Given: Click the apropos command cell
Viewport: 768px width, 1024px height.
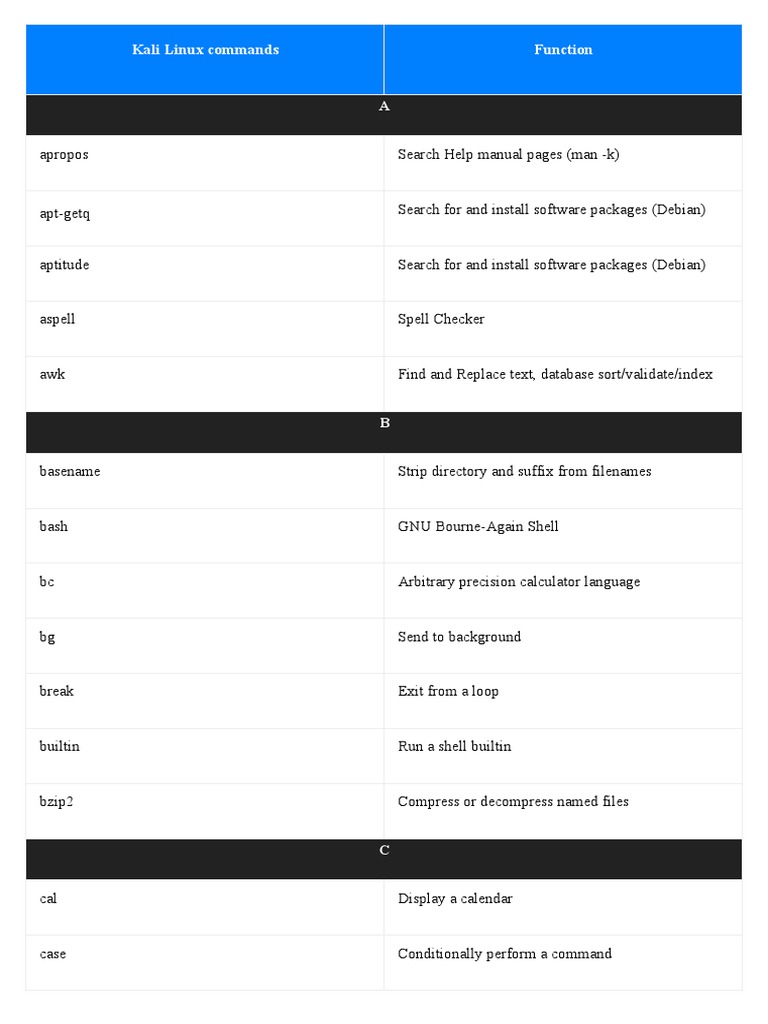Looking at the screenshot, I should [x=205, y=163].
